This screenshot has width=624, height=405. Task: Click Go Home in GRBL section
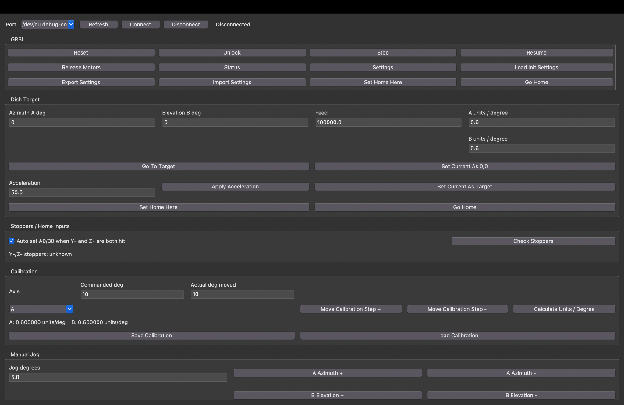(536, 82)
